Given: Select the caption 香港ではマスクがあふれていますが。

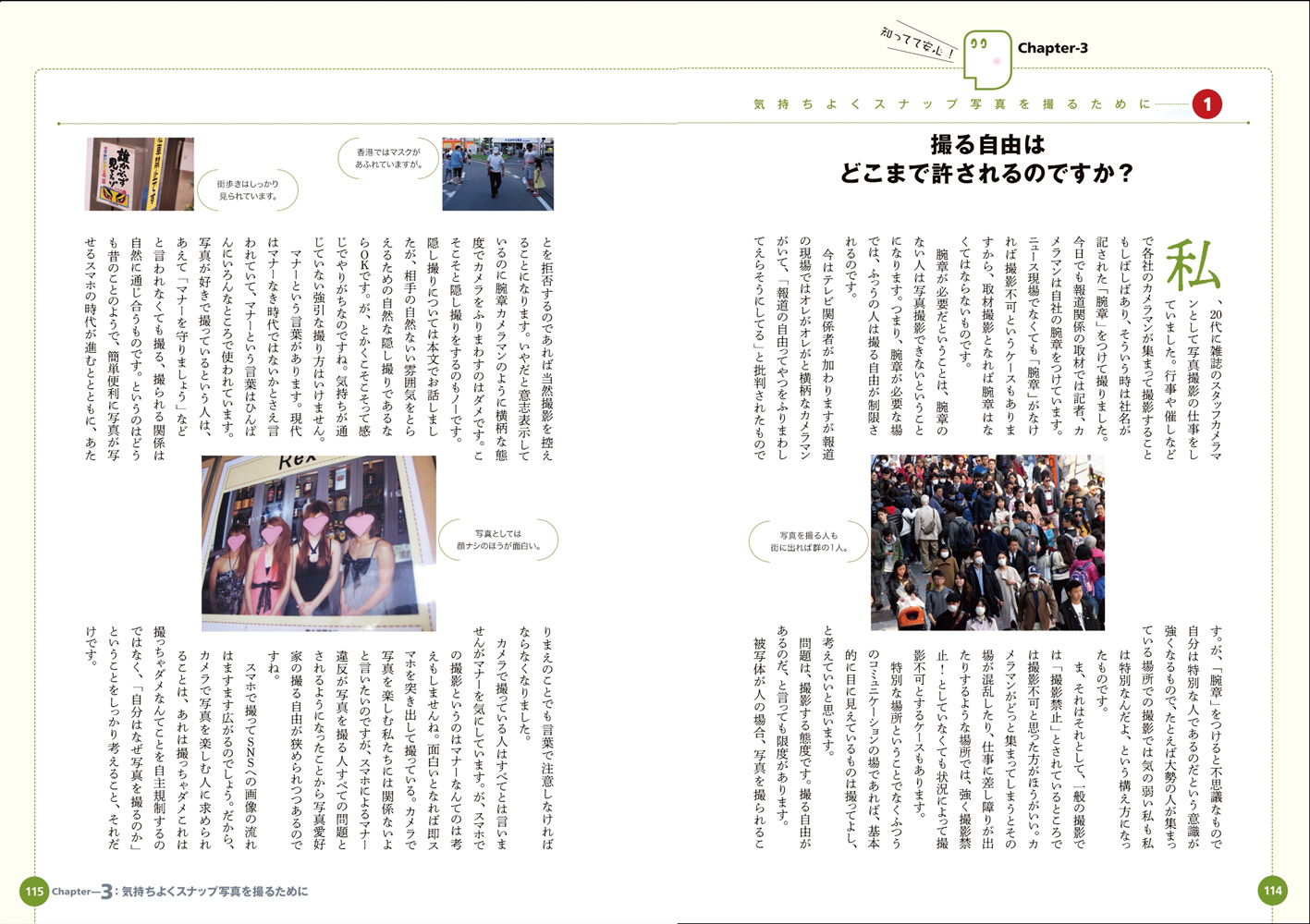Looking at the screenshot, I should [x=387, y=158].
